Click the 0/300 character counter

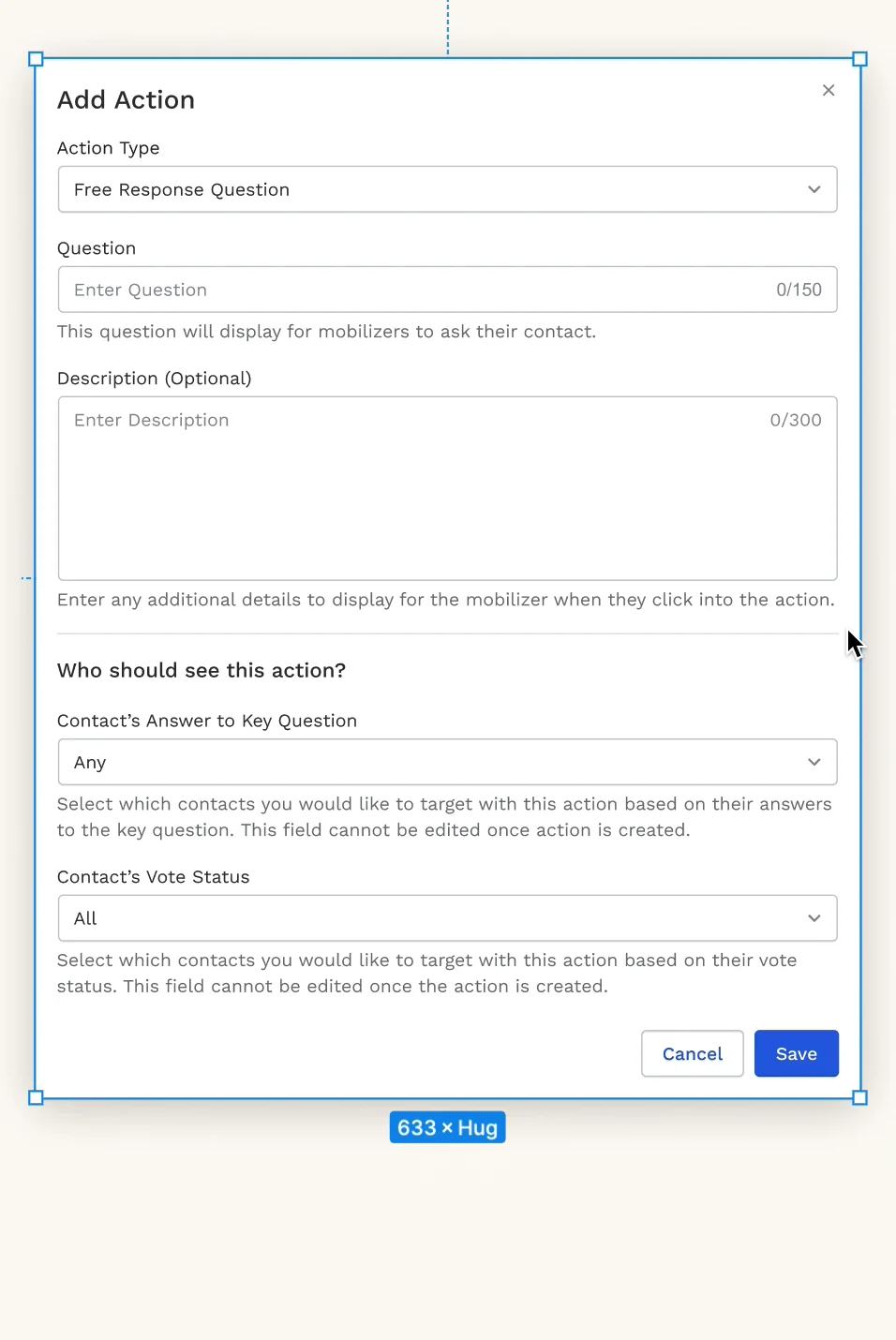[796, 420]
